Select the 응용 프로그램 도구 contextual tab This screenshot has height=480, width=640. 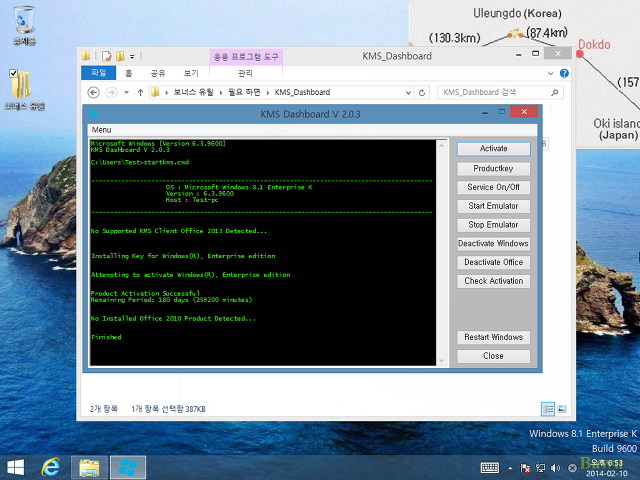click(x=246, y=57)
